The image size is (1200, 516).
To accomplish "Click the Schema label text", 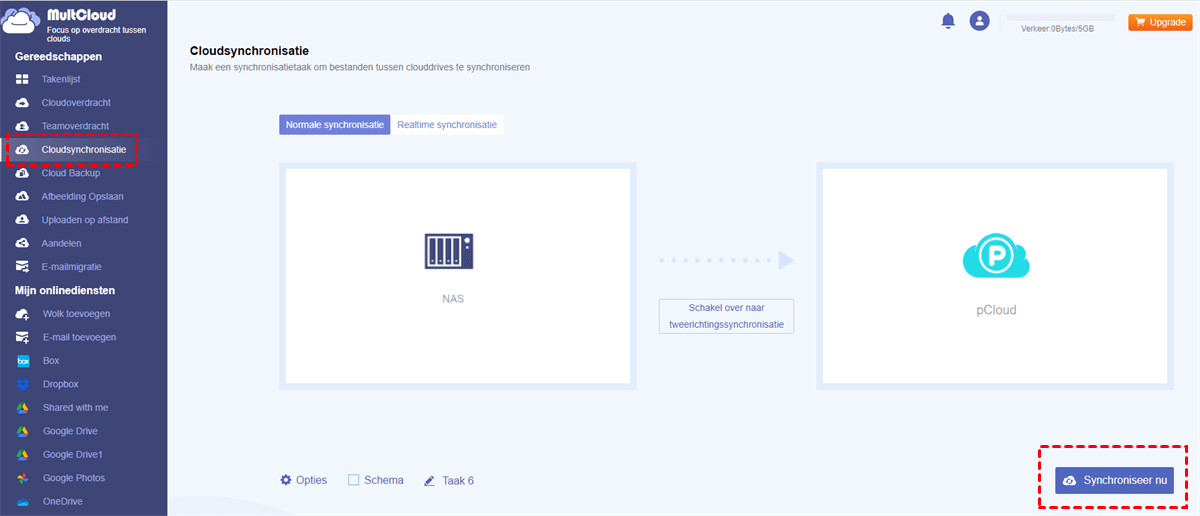I will [384, 480].
